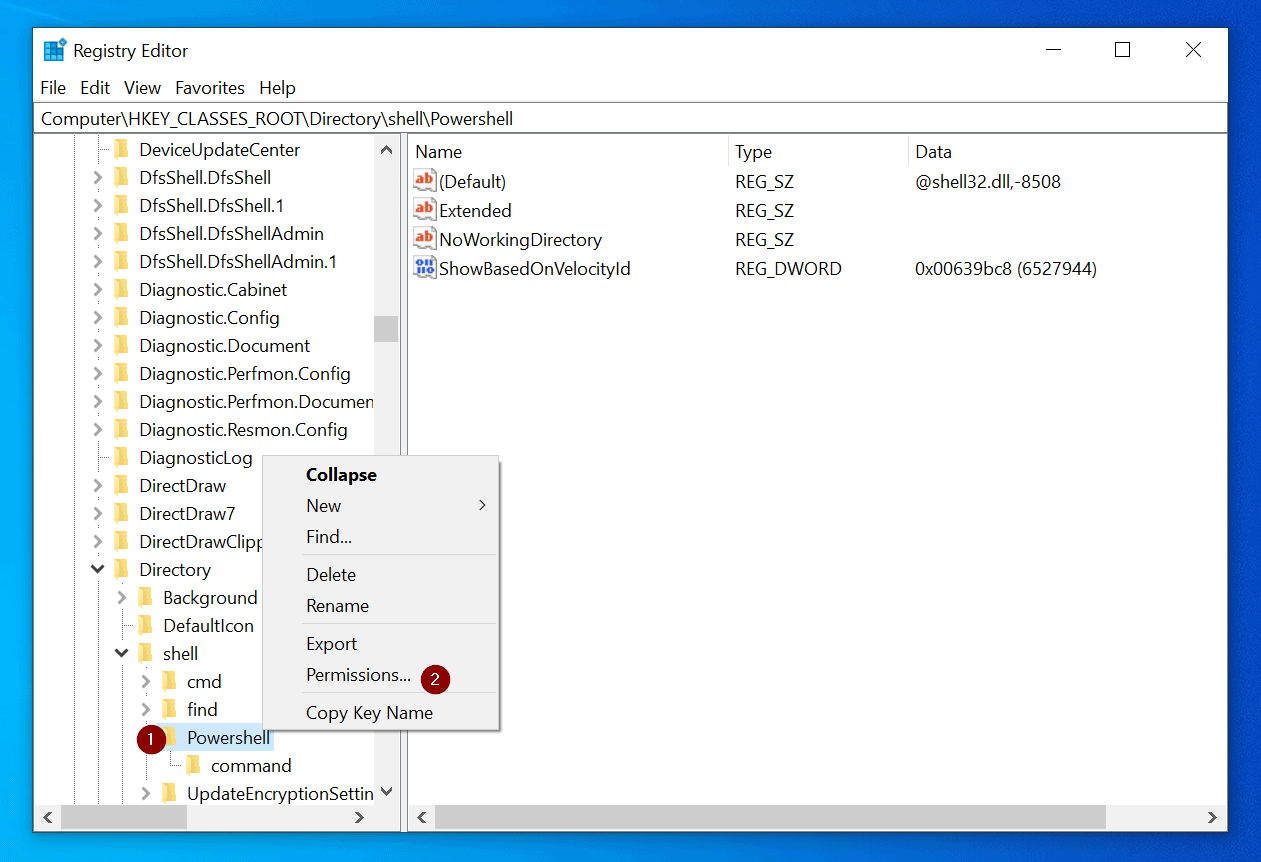The image size is (1261, 862).
Task: Select Rename in the context menu
Action: pos(381,606)
